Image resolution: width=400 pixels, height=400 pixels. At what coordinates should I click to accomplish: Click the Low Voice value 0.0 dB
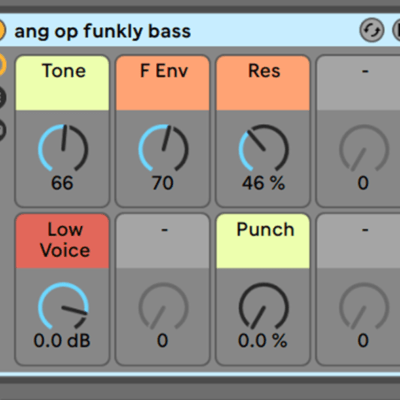pyautogui.click(x=62, y=341)
